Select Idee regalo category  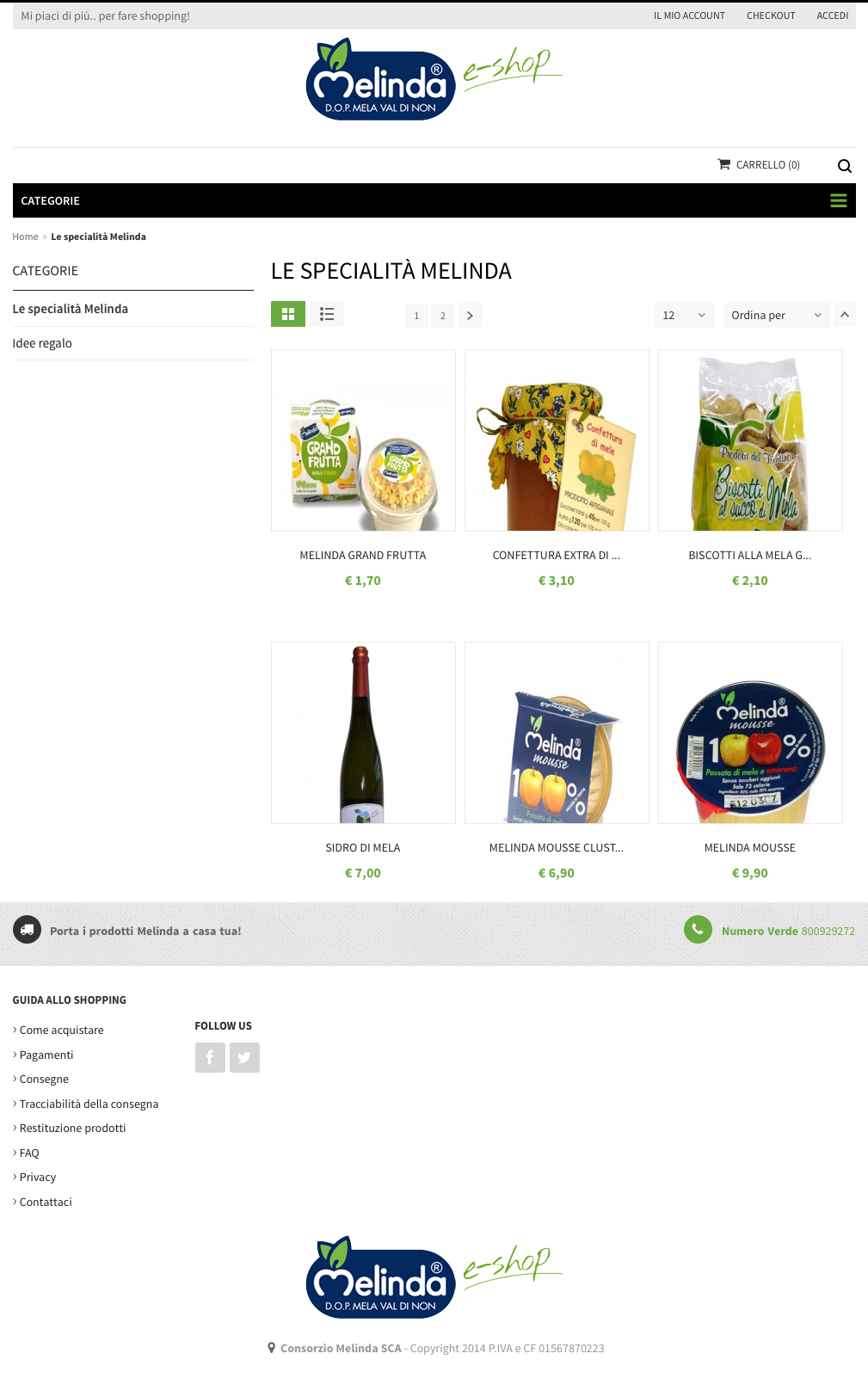(x=42, y=343)
